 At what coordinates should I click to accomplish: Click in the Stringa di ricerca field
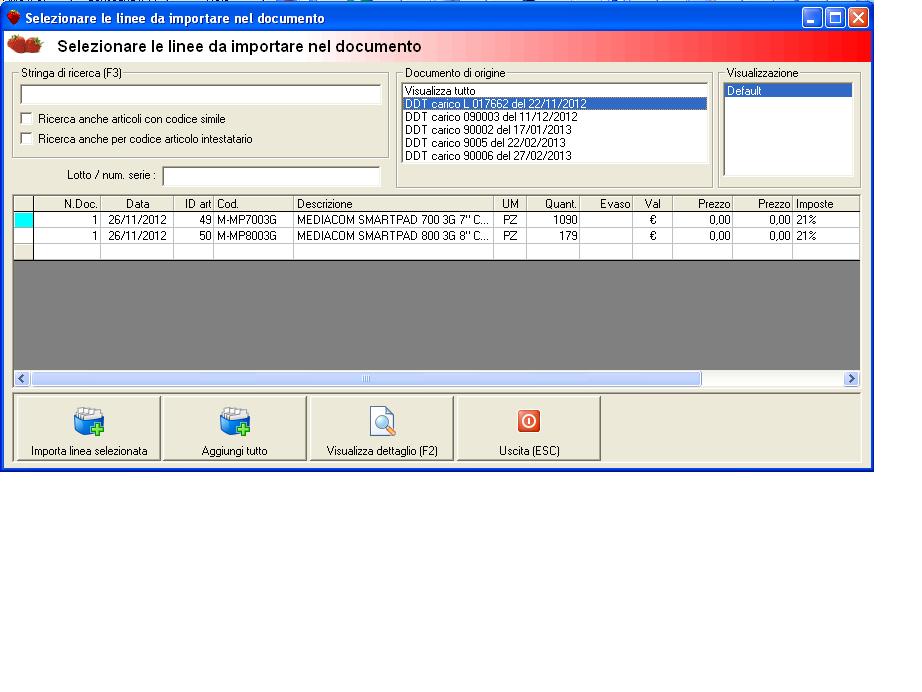[x=200, y=95]
